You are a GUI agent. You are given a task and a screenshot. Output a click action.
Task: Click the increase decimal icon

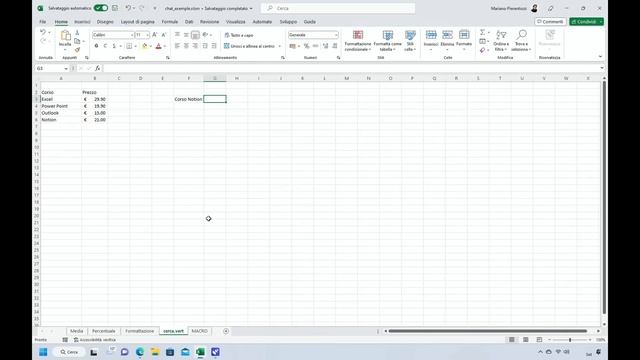click(325, 46)
